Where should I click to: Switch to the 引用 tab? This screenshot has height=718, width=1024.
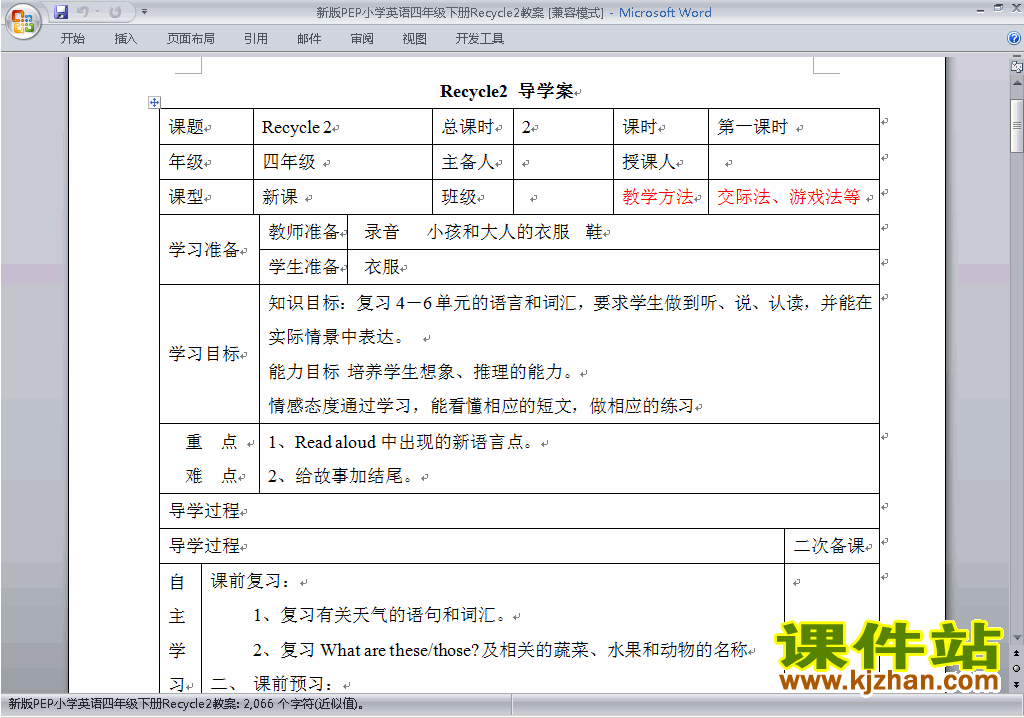[x=255, y=39]
